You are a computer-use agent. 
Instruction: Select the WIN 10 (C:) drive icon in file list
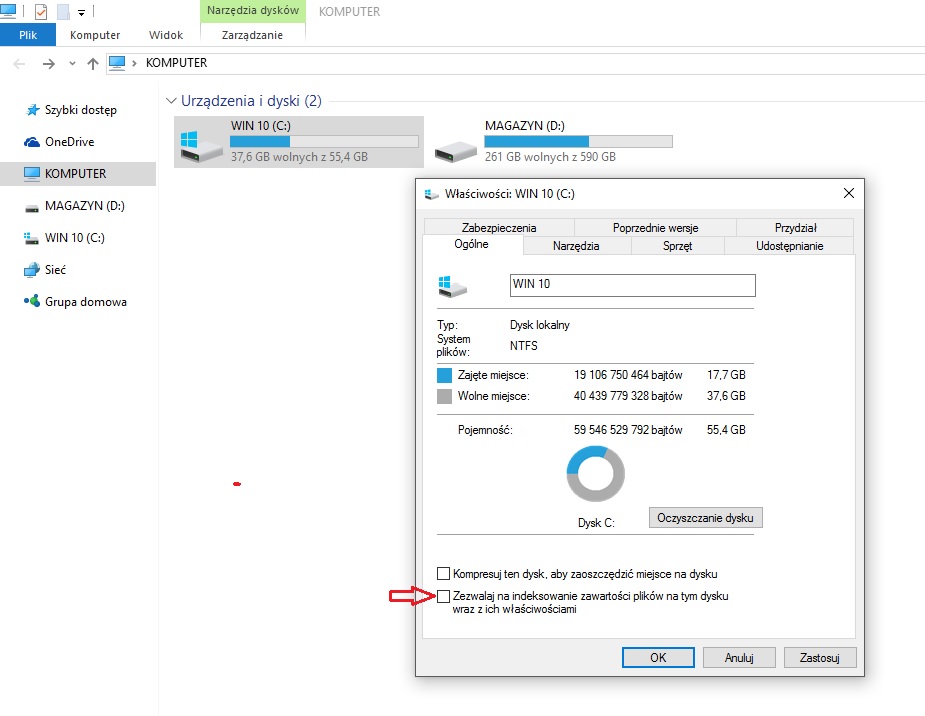[x=201, y=147]
